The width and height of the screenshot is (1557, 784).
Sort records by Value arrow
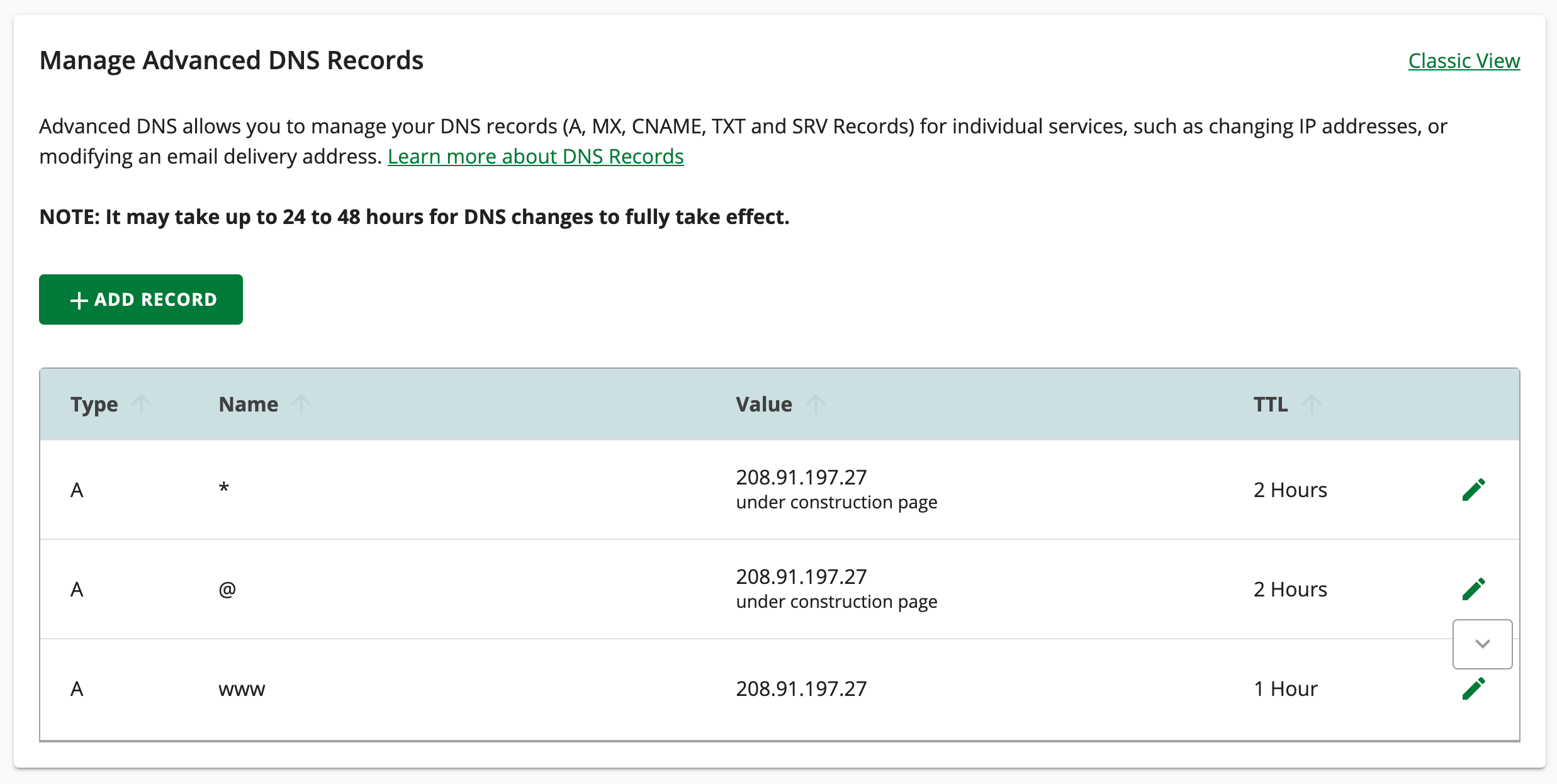point(816,404)
